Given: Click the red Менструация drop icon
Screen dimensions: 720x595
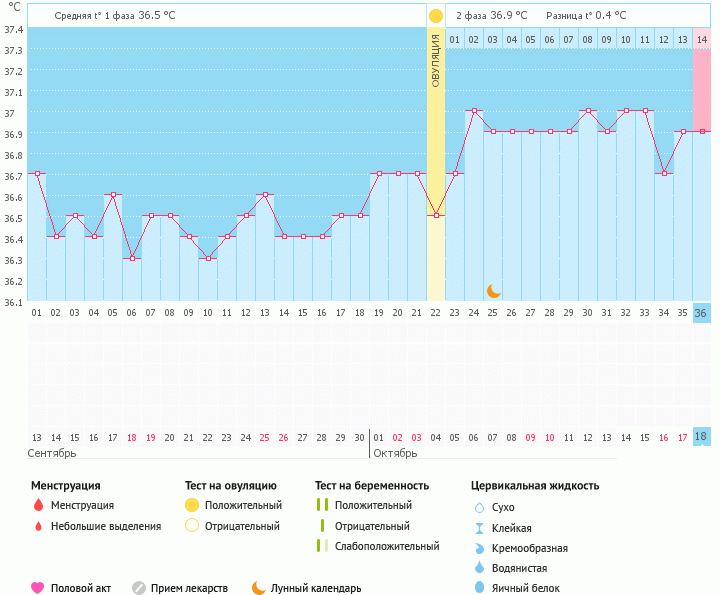Looking at the screenshot, I should 38,505.
